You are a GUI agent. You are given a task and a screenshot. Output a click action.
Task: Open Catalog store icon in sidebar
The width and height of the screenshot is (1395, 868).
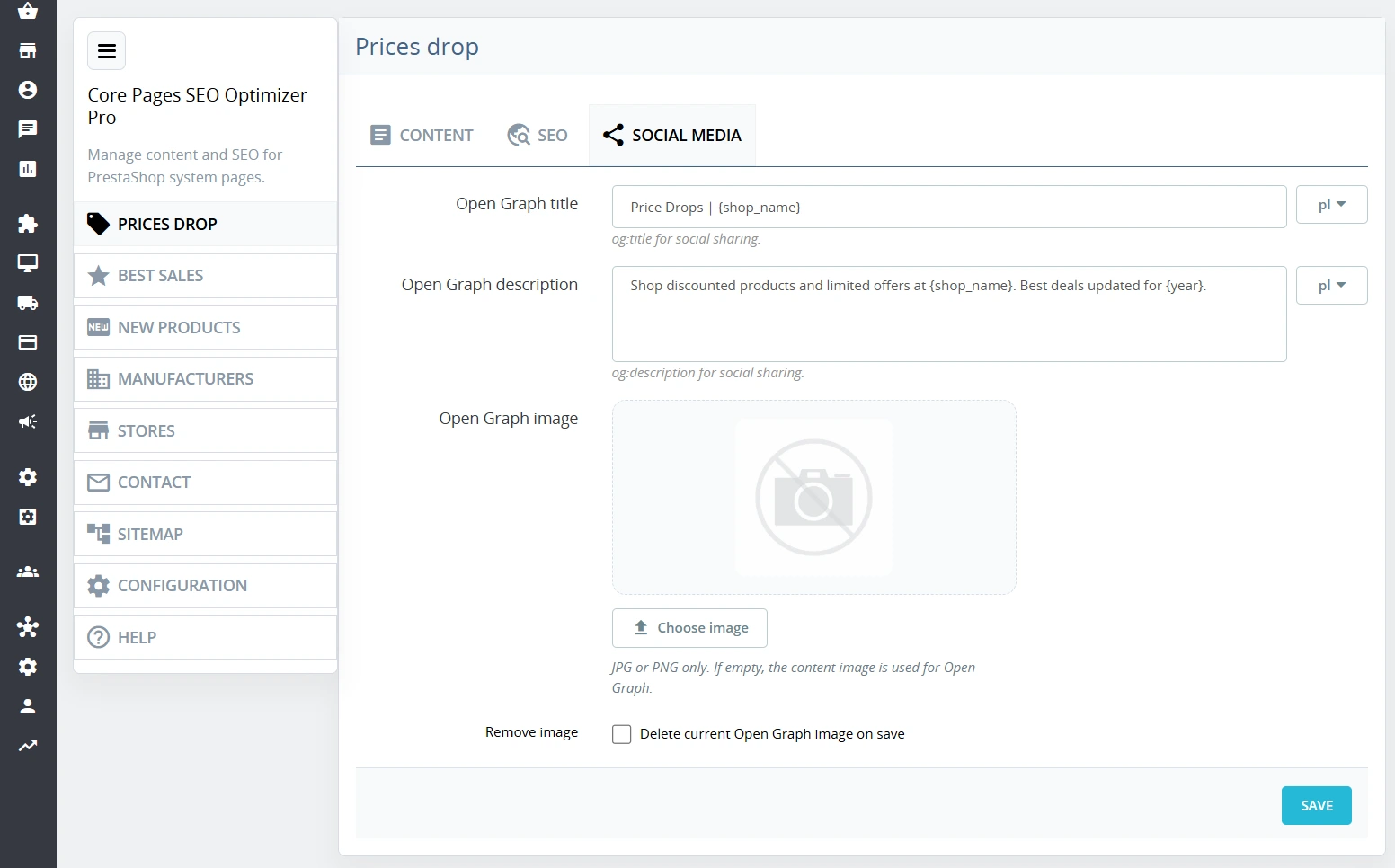point(28,50)
